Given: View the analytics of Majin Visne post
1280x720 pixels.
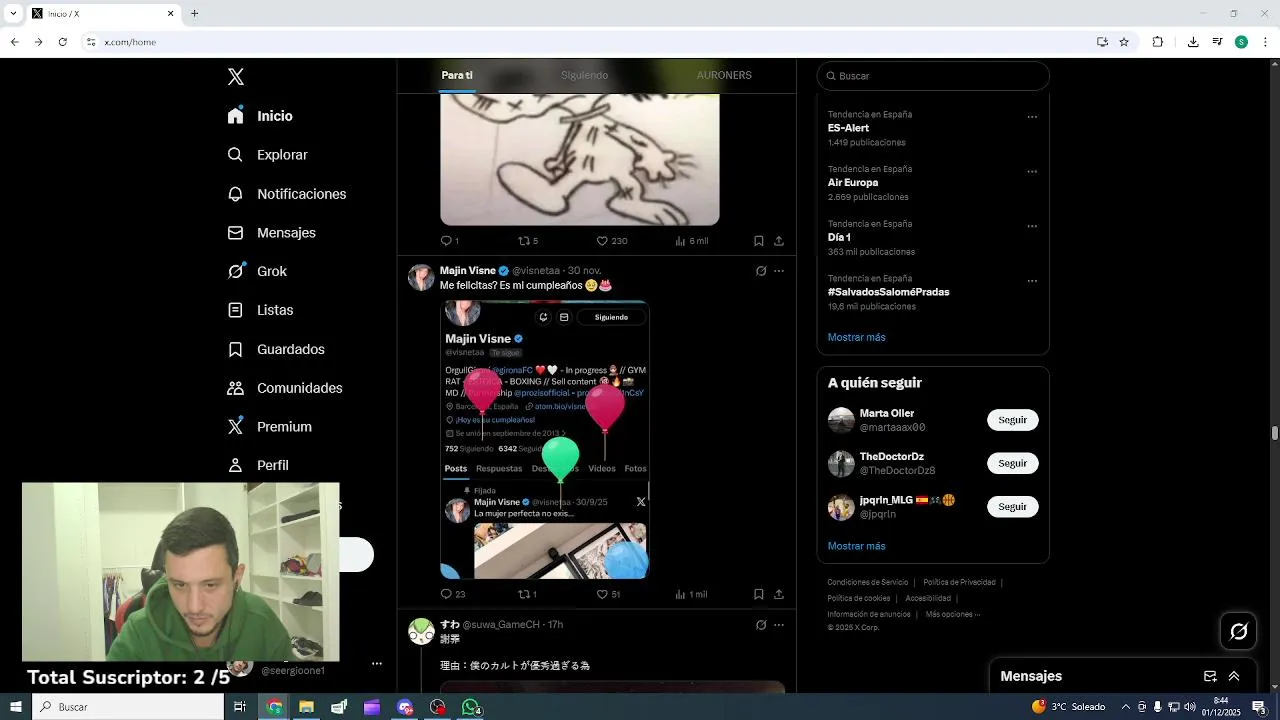Looking at the screenshot, I should click(691, 594).
